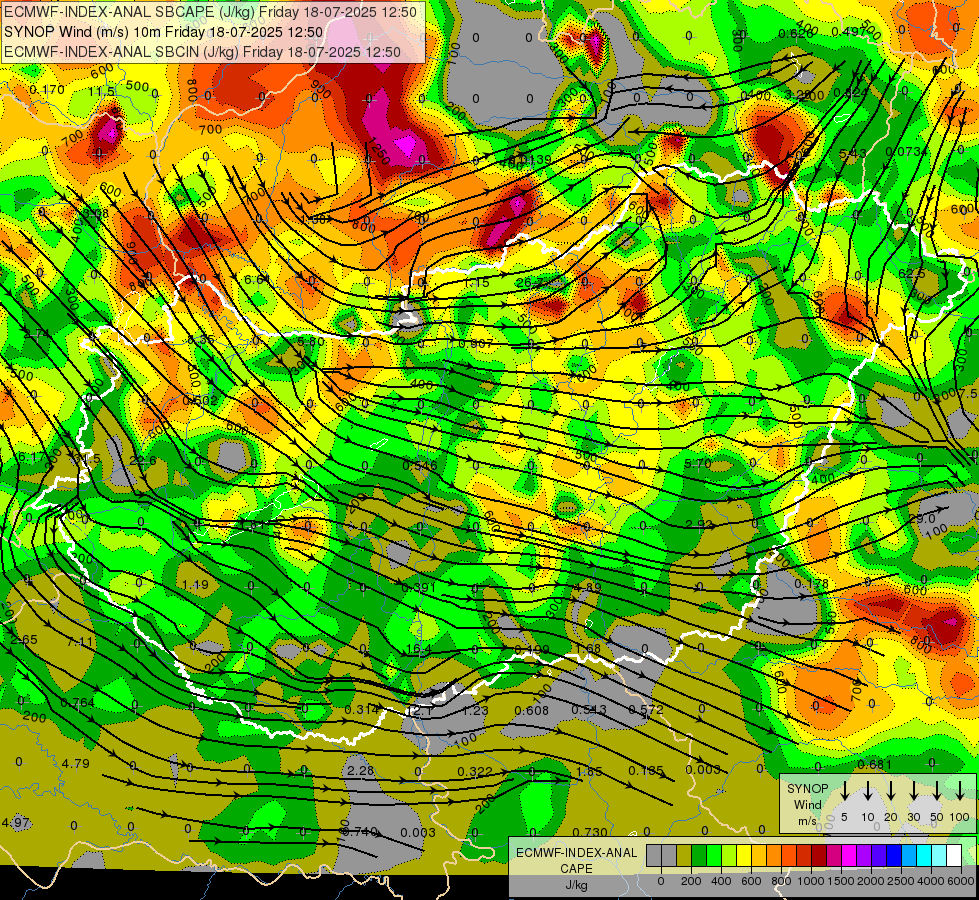The image size is (979, 900).
Task: Pick the dark red swatch in CAPE legend
Action: tap(819, 856)
